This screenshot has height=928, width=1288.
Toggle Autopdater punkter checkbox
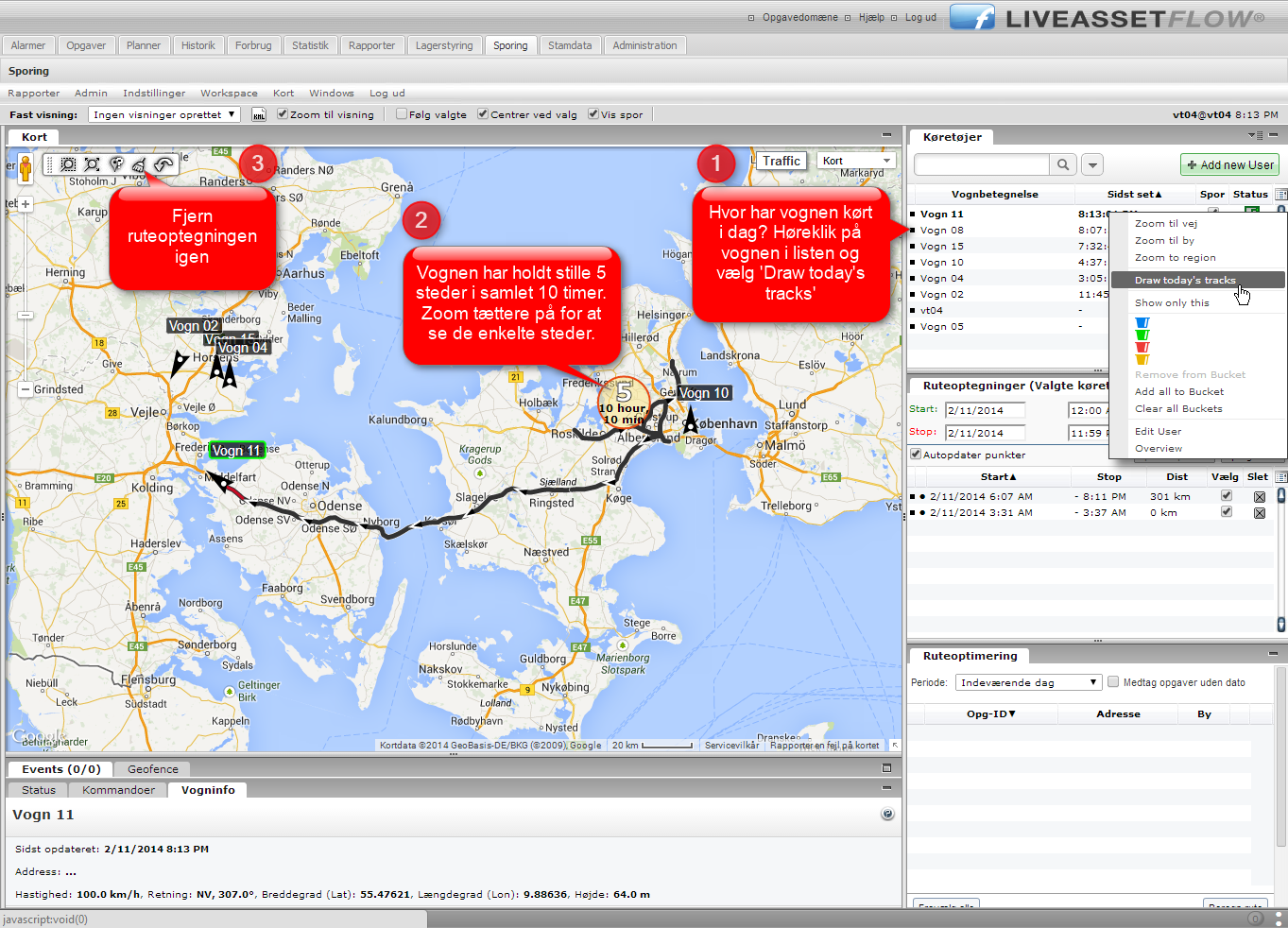916,455
